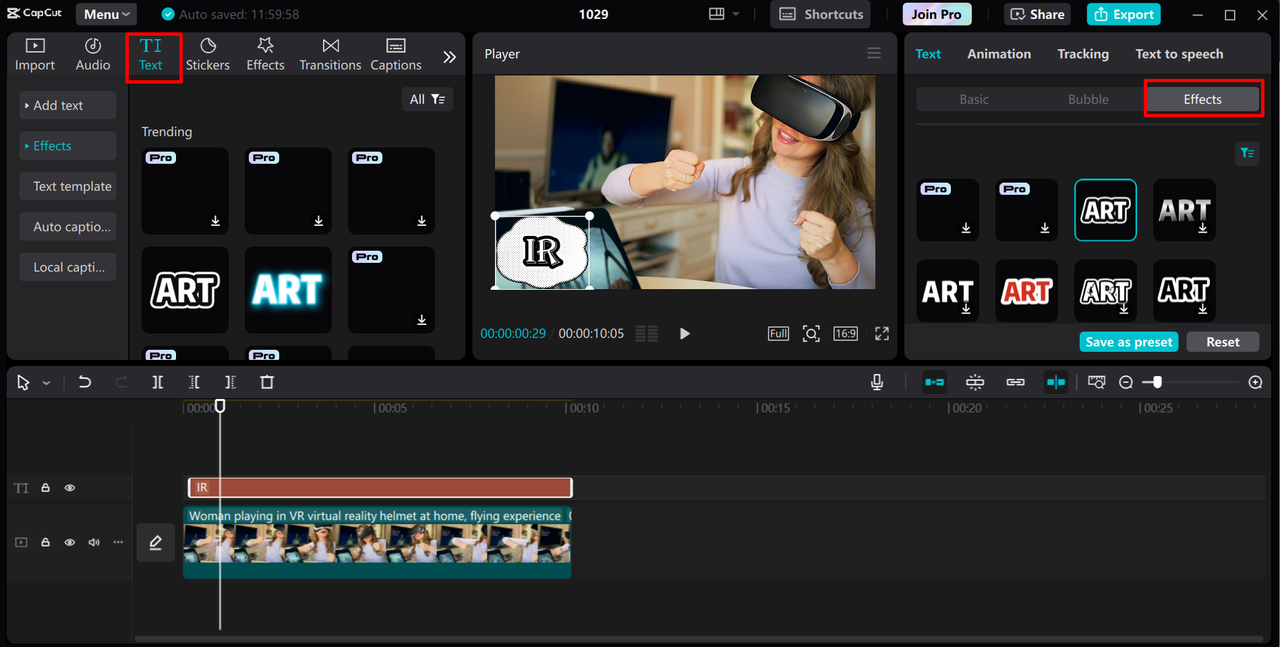
Task: Open the Text template category
Action: click(x=68, y=186)
